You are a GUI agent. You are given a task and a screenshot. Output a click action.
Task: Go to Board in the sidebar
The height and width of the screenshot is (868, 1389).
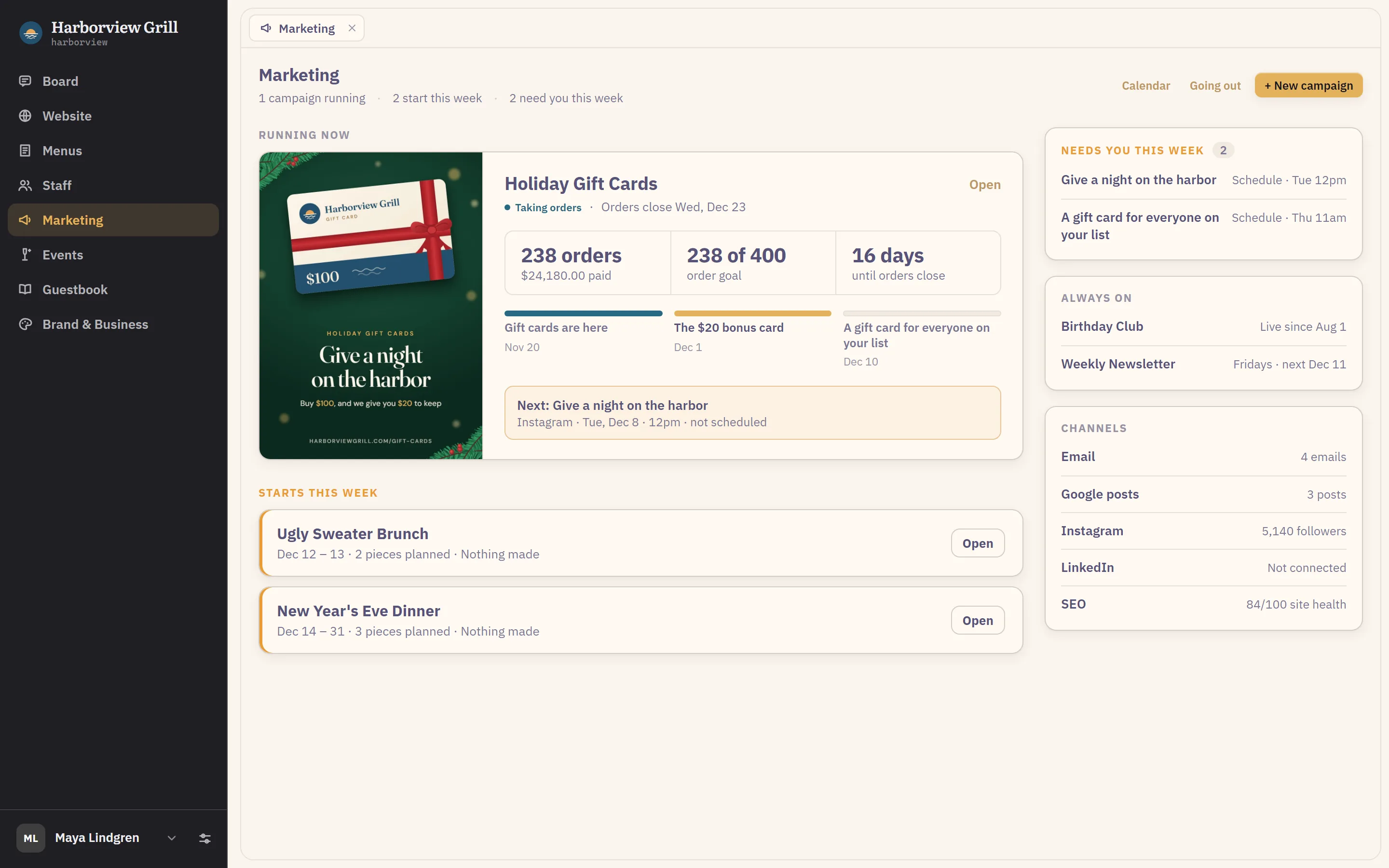coord(113,81)
